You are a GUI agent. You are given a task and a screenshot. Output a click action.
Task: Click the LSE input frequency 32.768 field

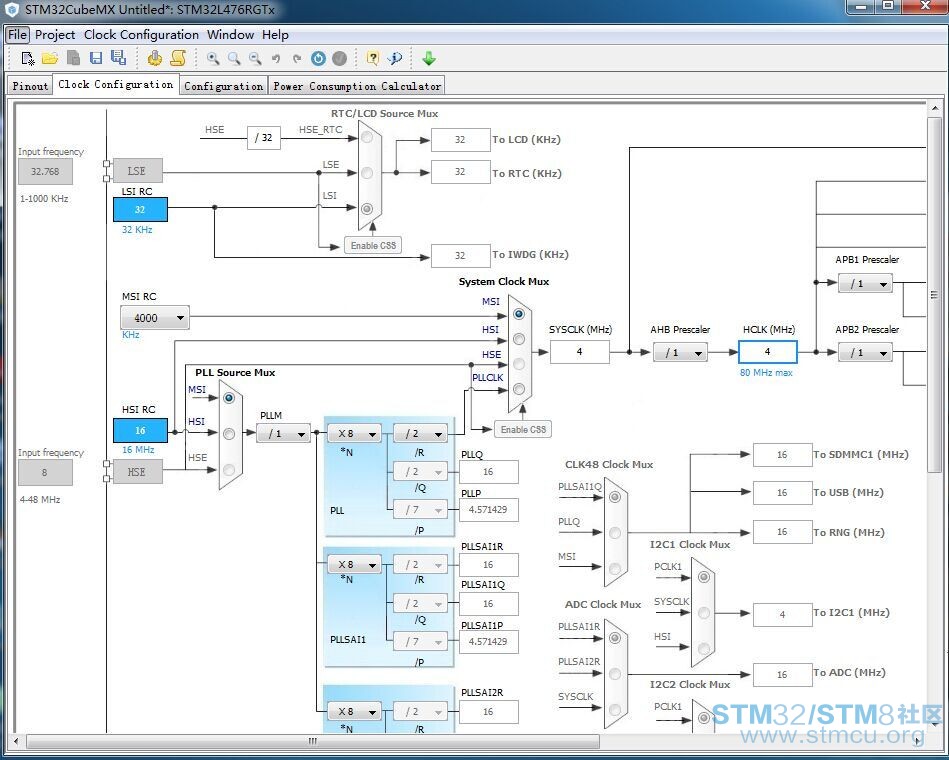(45, 171)
